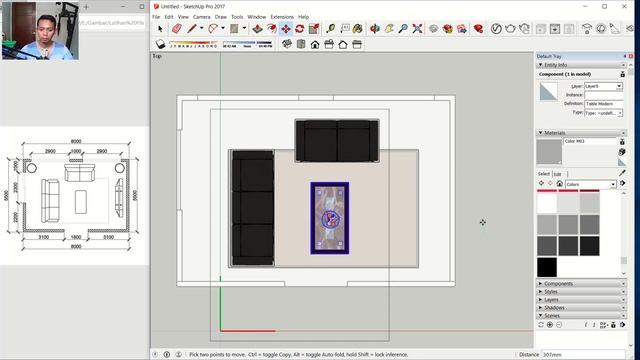Select the Offset tool

271,29
